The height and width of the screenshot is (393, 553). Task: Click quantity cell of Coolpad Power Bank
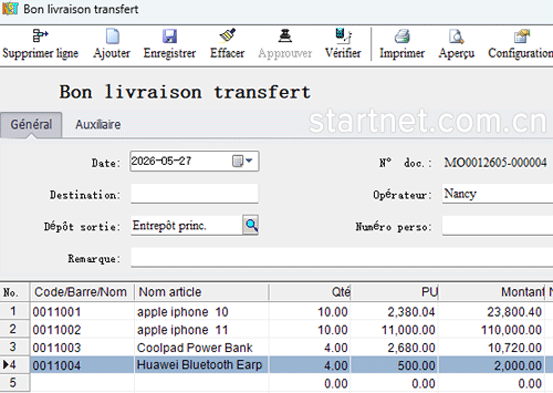pos(310,348)
